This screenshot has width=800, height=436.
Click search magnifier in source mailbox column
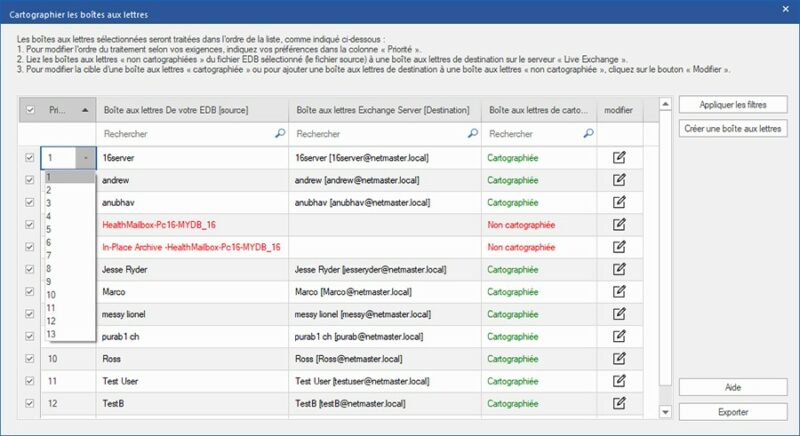pos(280,133)
